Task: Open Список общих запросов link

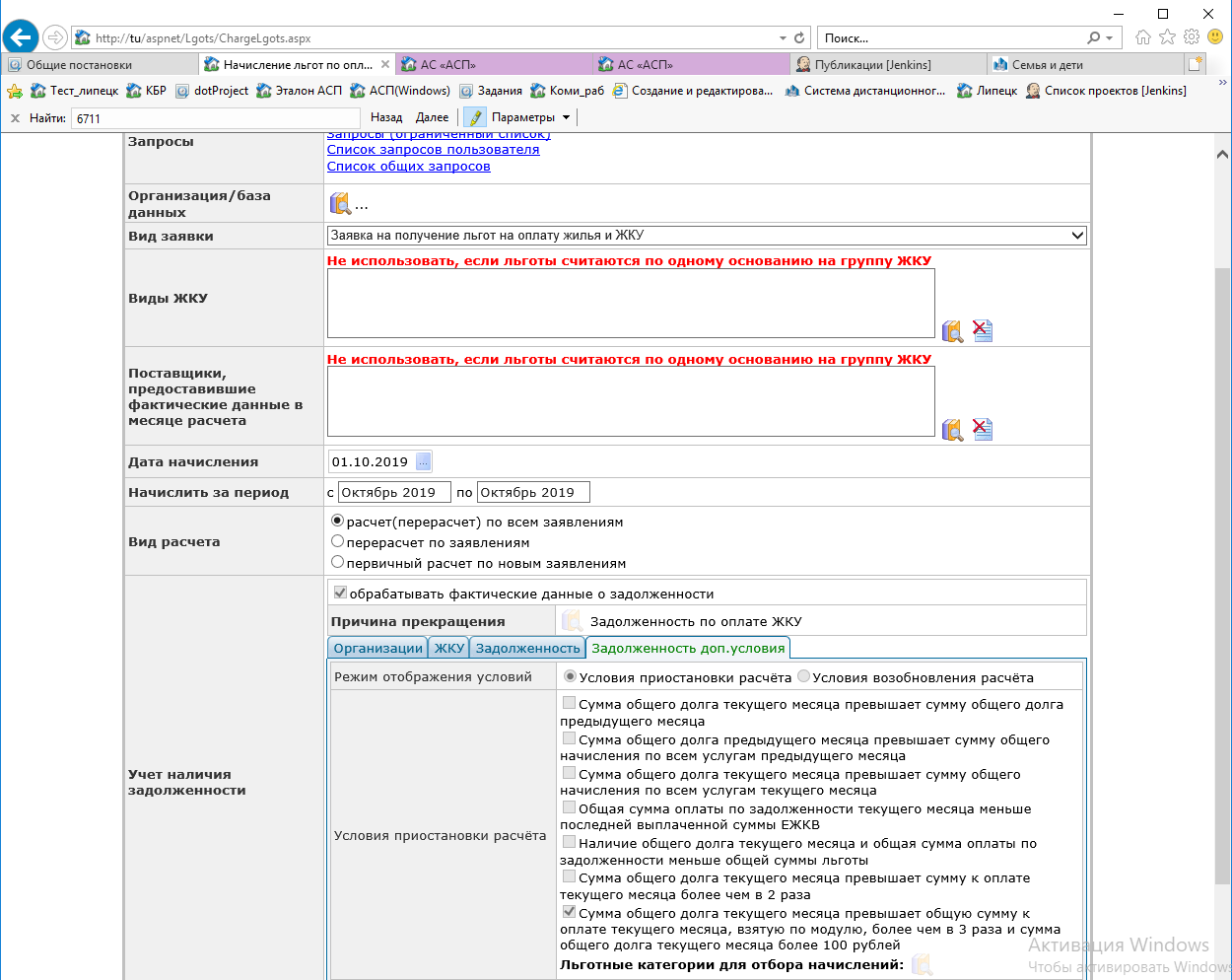Action: pyautogui.click(x=409, y=167)
